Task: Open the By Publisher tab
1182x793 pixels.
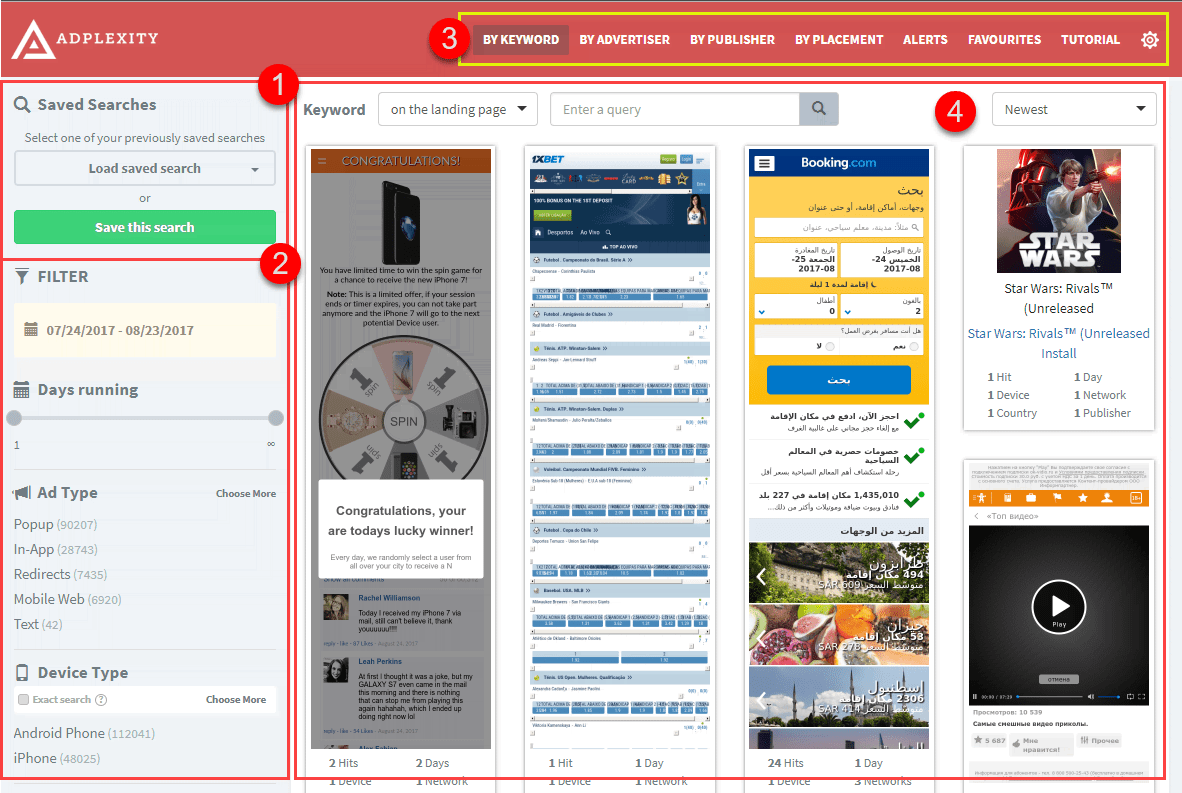Action: click(732, 40)
